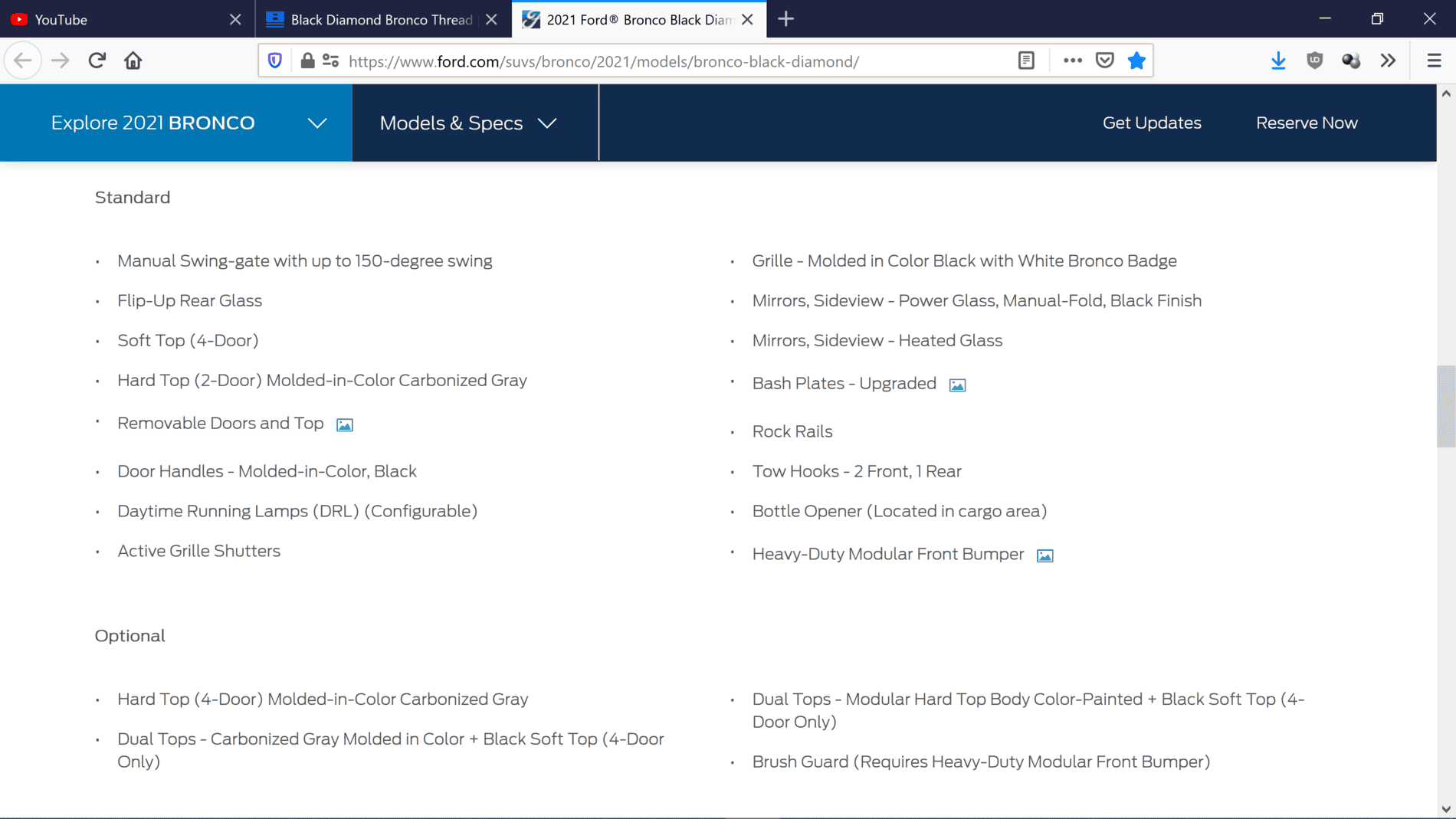View site security padlock info
1456x819 pixels.
pyautogui.click(x=307, y=61)
